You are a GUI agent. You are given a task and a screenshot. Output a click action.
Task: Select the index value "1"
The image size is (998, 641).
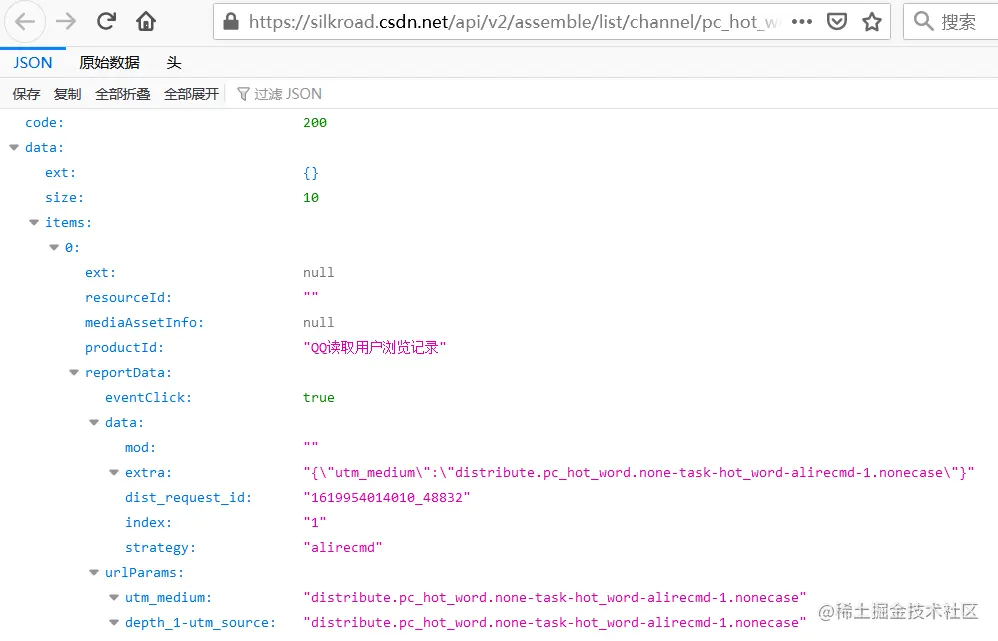tap(315, 522)
